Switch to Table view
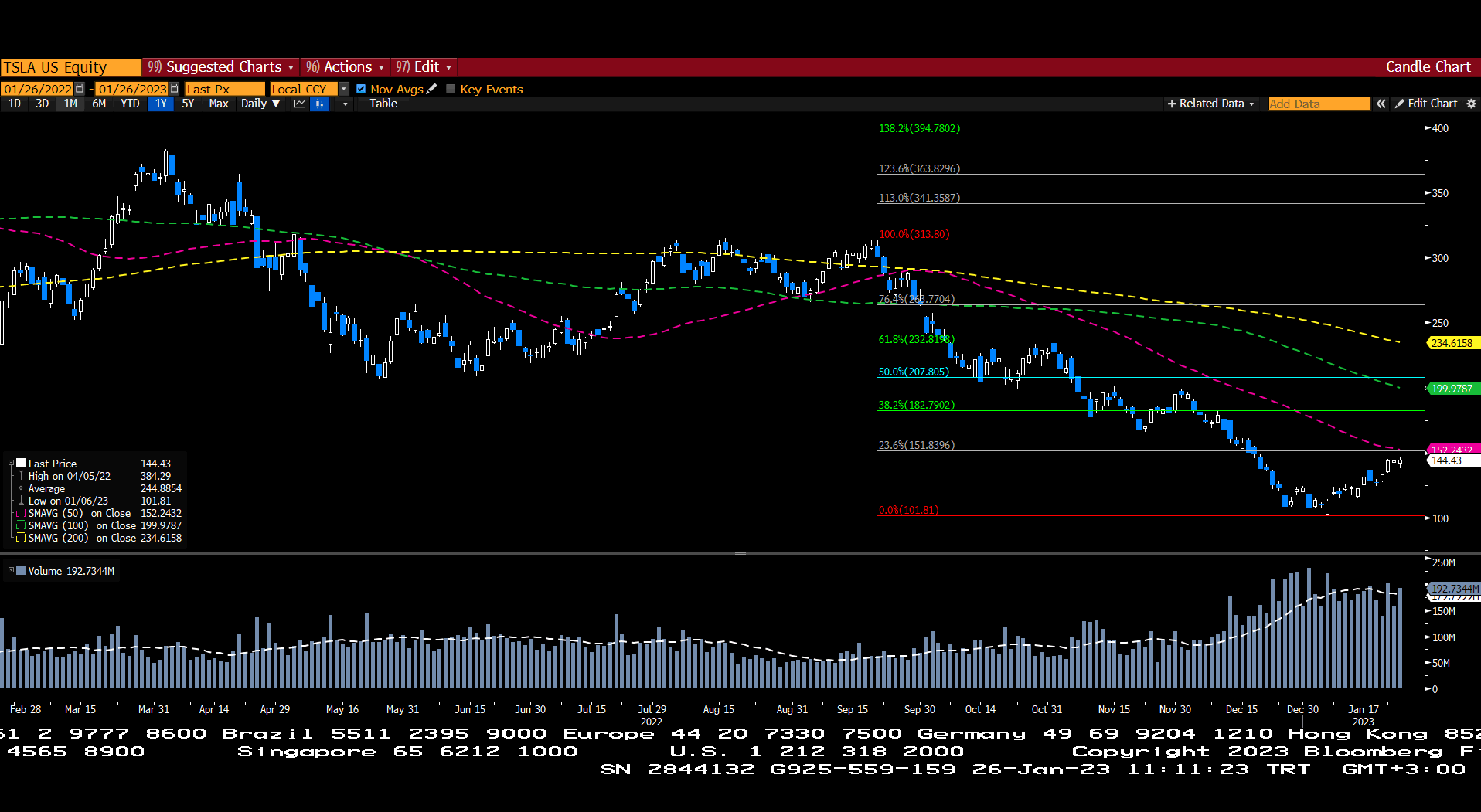1481x812 pixels. click(x=383, y=104)
